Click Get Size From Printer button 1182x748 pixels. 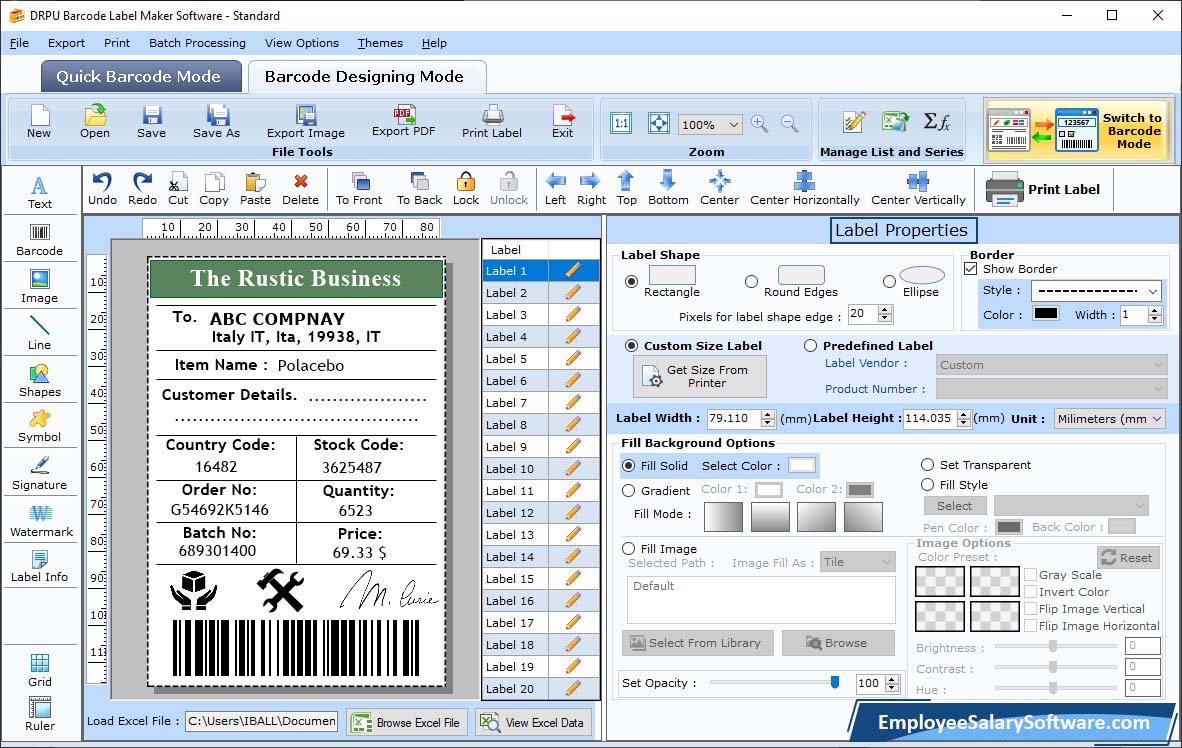[x=700, y=376]
